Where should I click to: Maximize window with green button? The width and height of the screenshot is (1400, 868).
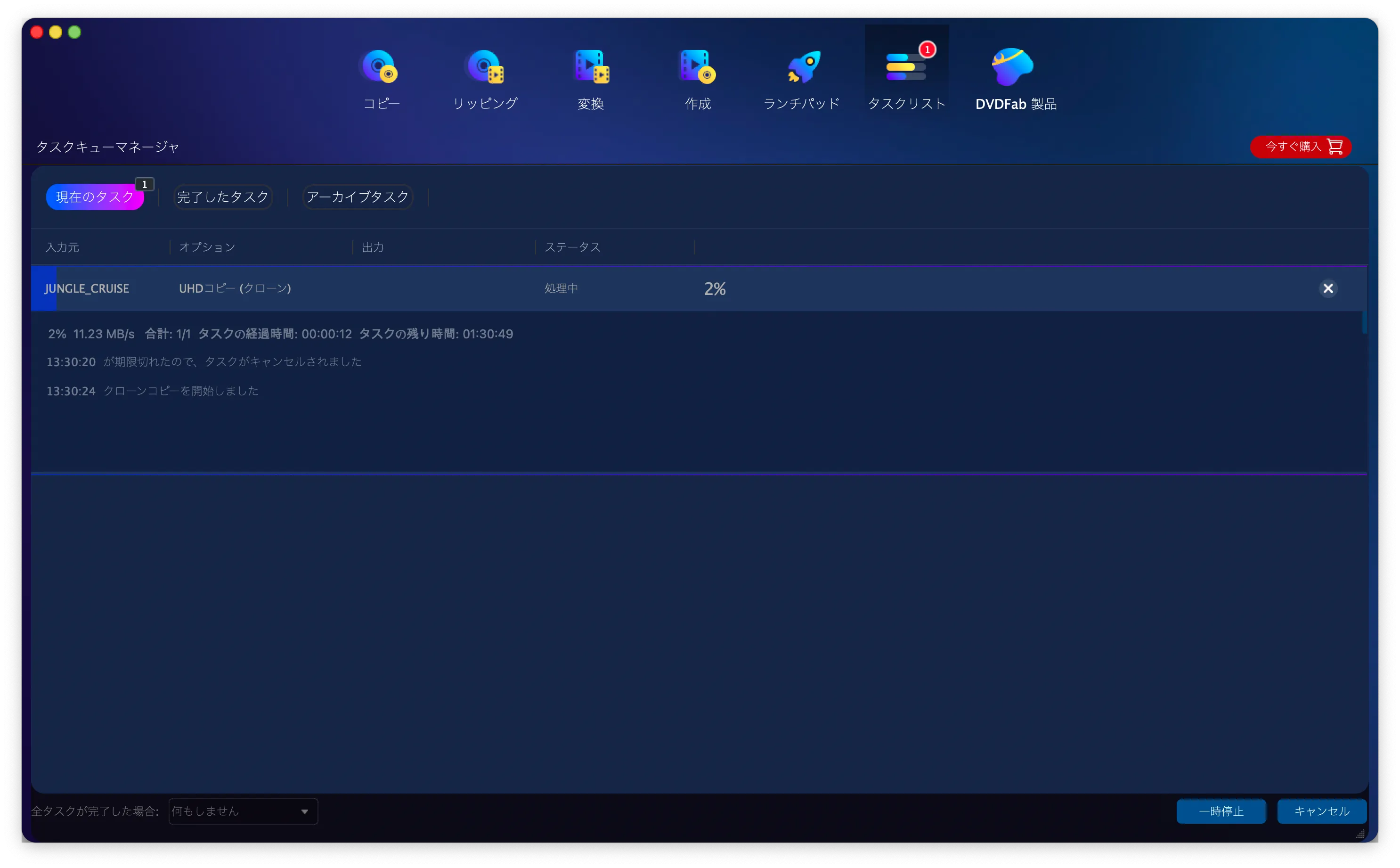(74, 32)
